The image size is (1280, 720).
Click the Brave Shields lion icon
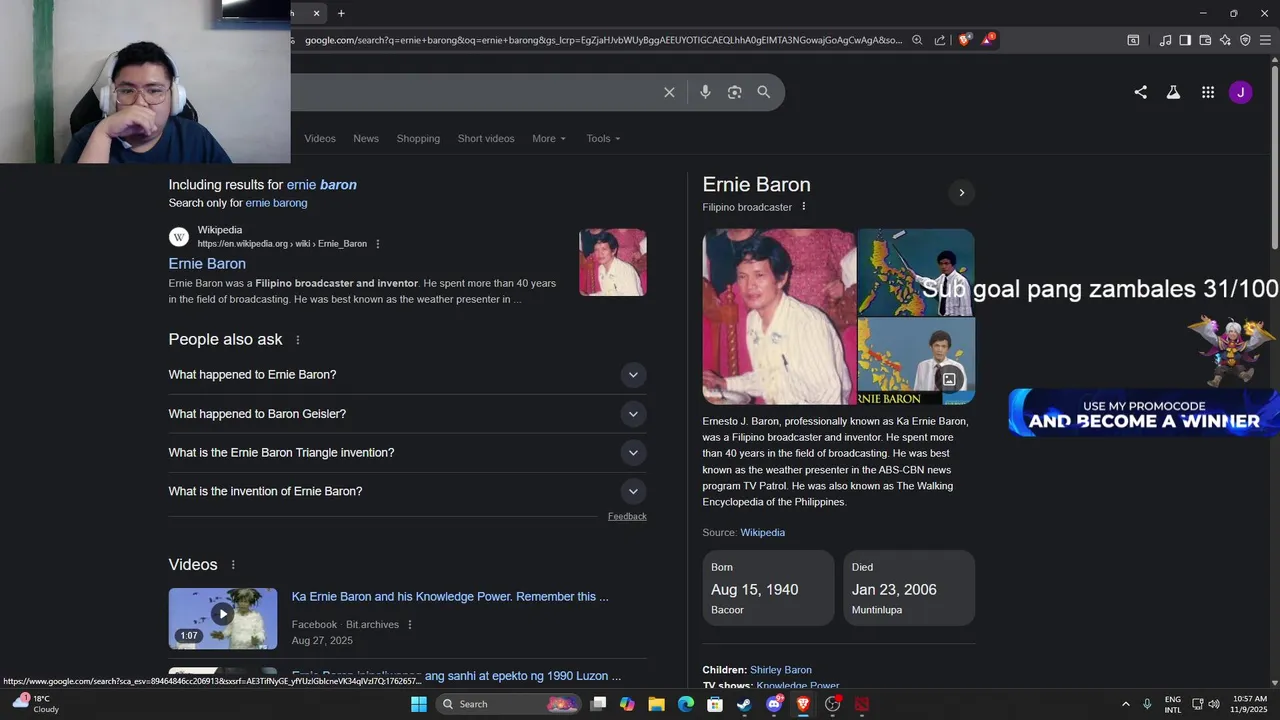[964, 40]
